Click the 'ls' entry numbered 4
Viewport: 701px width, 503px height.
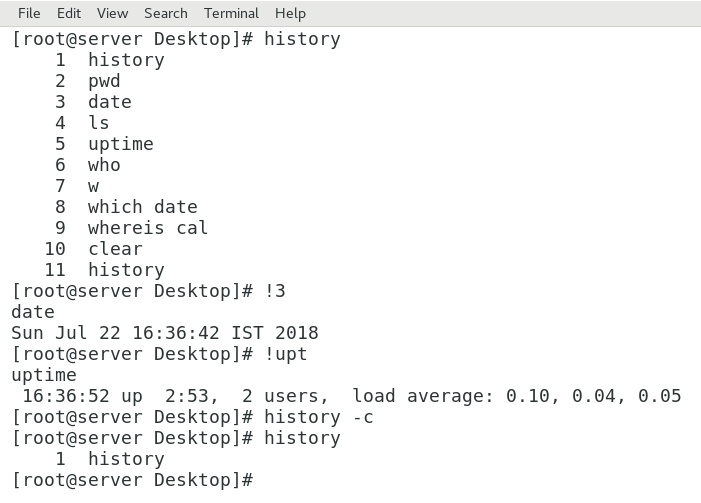coord(99,123)
